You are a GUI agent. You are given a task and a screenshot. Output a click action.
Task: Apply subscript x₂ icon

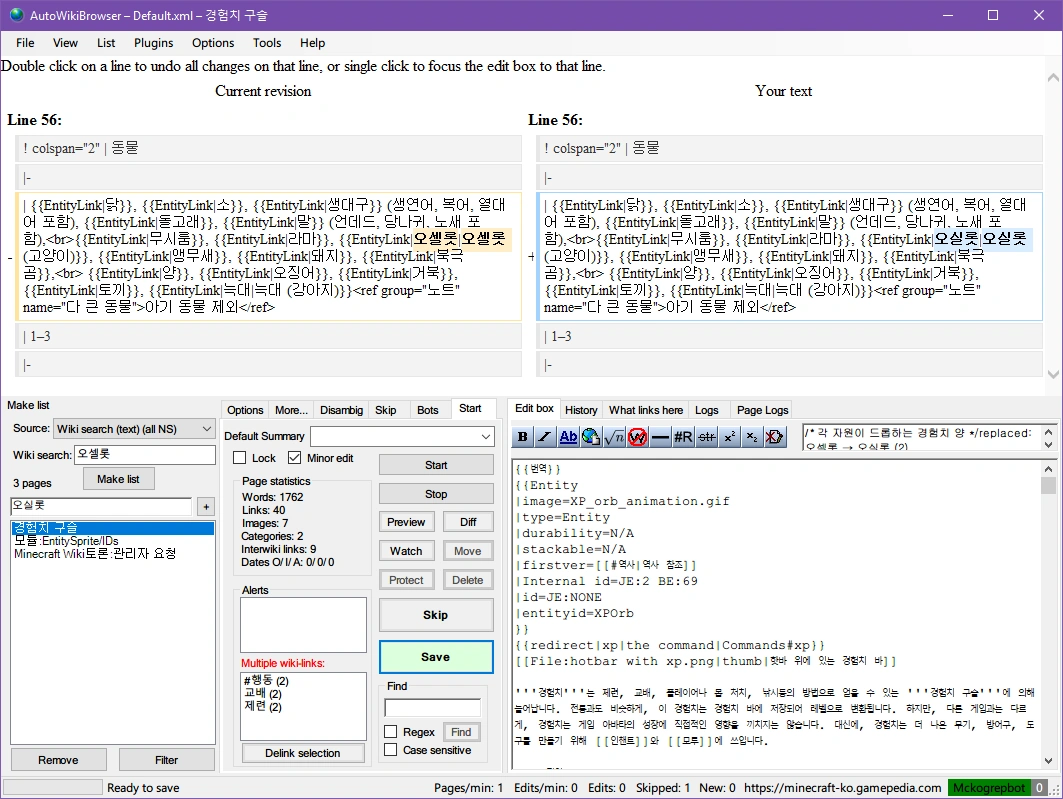pyautogui.click(x=753, y=437)
